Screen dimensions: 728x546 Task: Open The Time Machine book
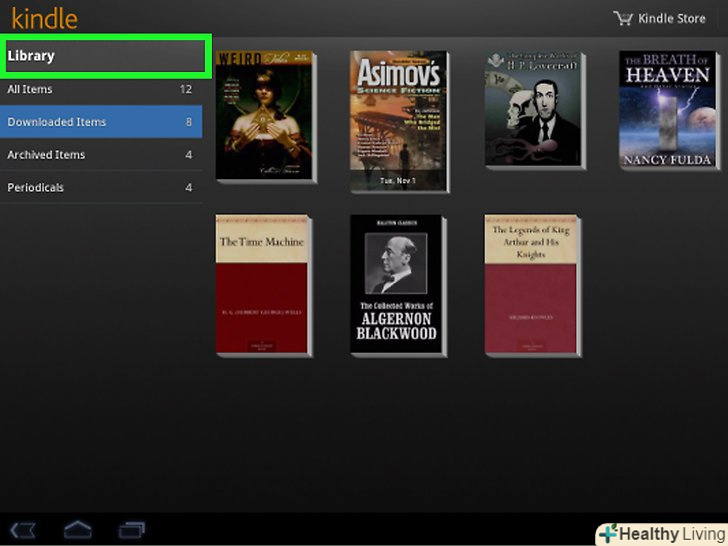(x=264, y=286)
